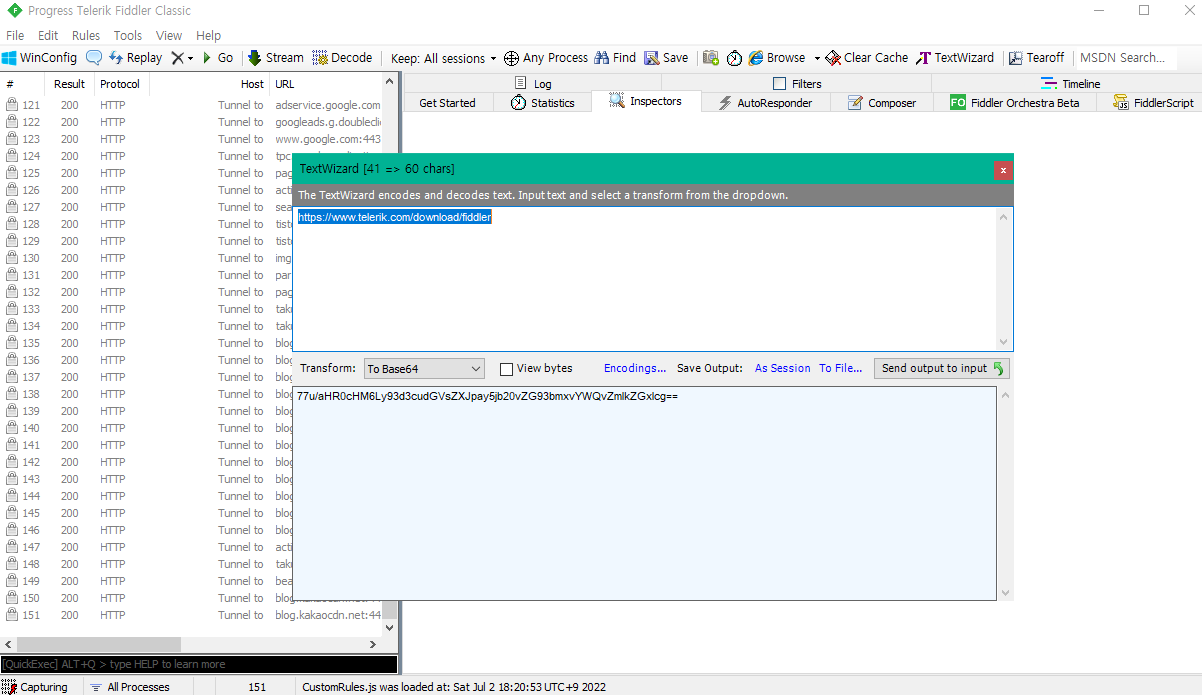
Task: Click All Processes filter in status bar
Action: click(x=130, y=687)
